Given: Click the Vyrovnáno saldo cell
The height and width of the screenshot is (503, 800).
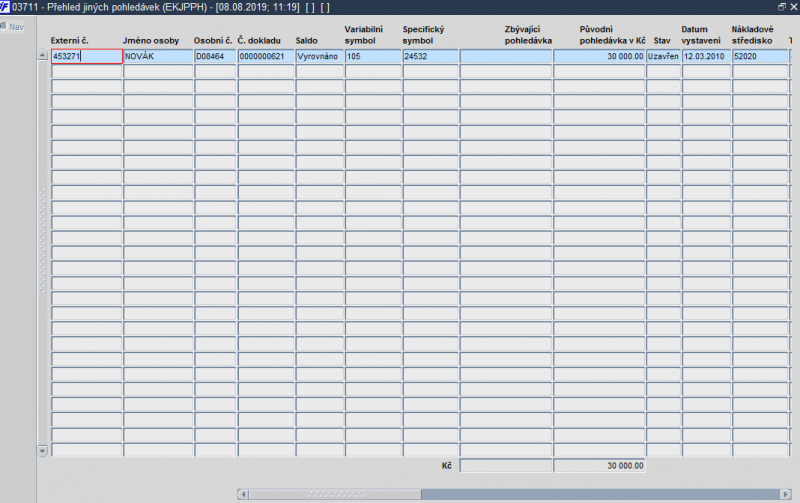Looking at the screenshot, I should point(320,56).
